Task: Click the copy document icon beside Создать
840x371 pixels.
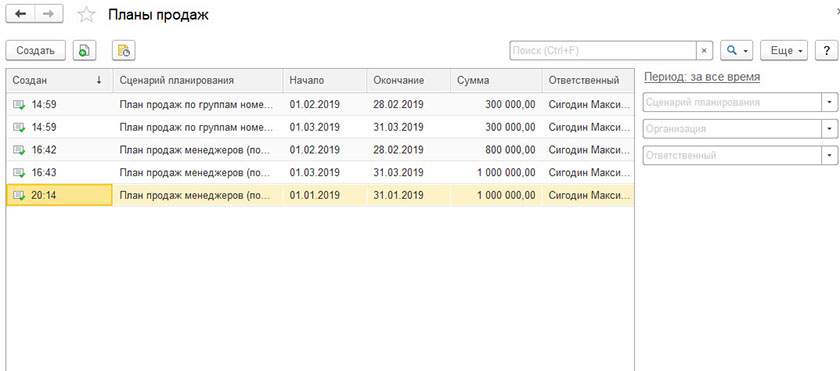Action: tap(84, 50)
